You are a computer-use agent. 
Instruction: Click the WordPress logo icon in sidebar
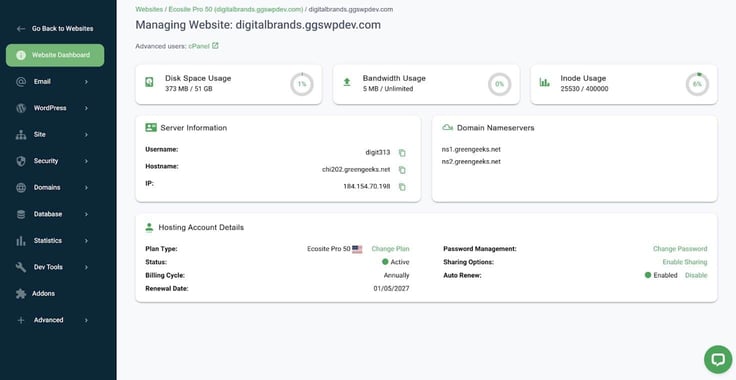coord(21,108)
